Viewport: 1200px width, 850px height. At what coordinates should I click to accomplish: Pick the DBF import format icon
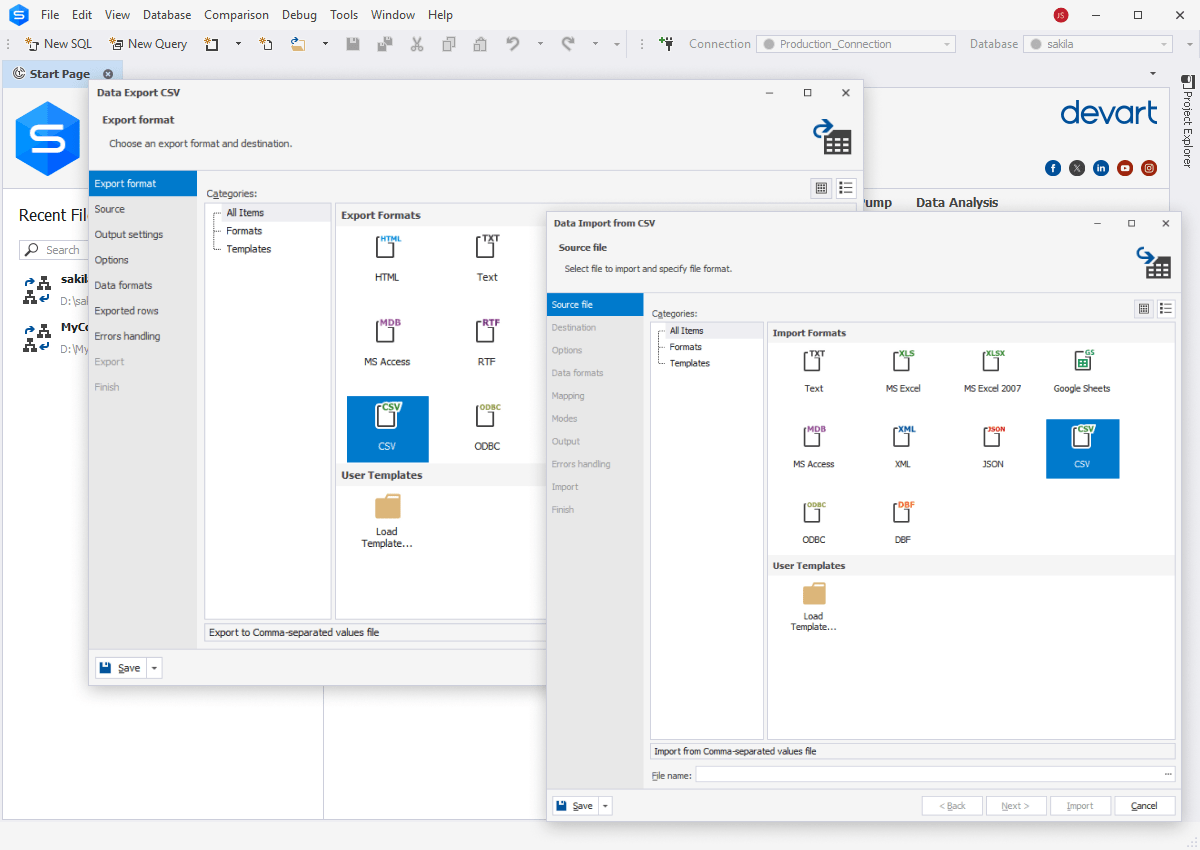point(902,517)
